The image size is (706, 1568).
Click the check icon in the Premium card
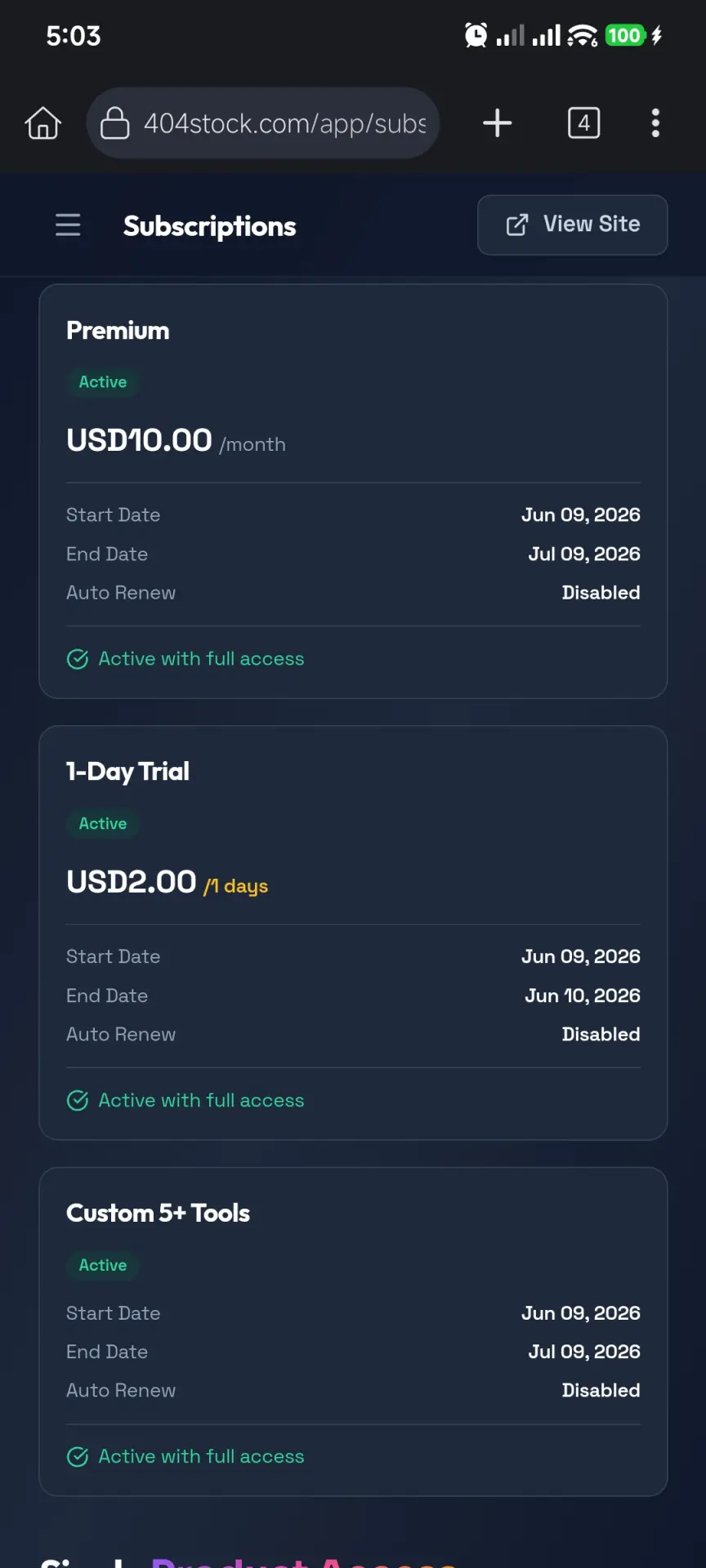point(78,659)
